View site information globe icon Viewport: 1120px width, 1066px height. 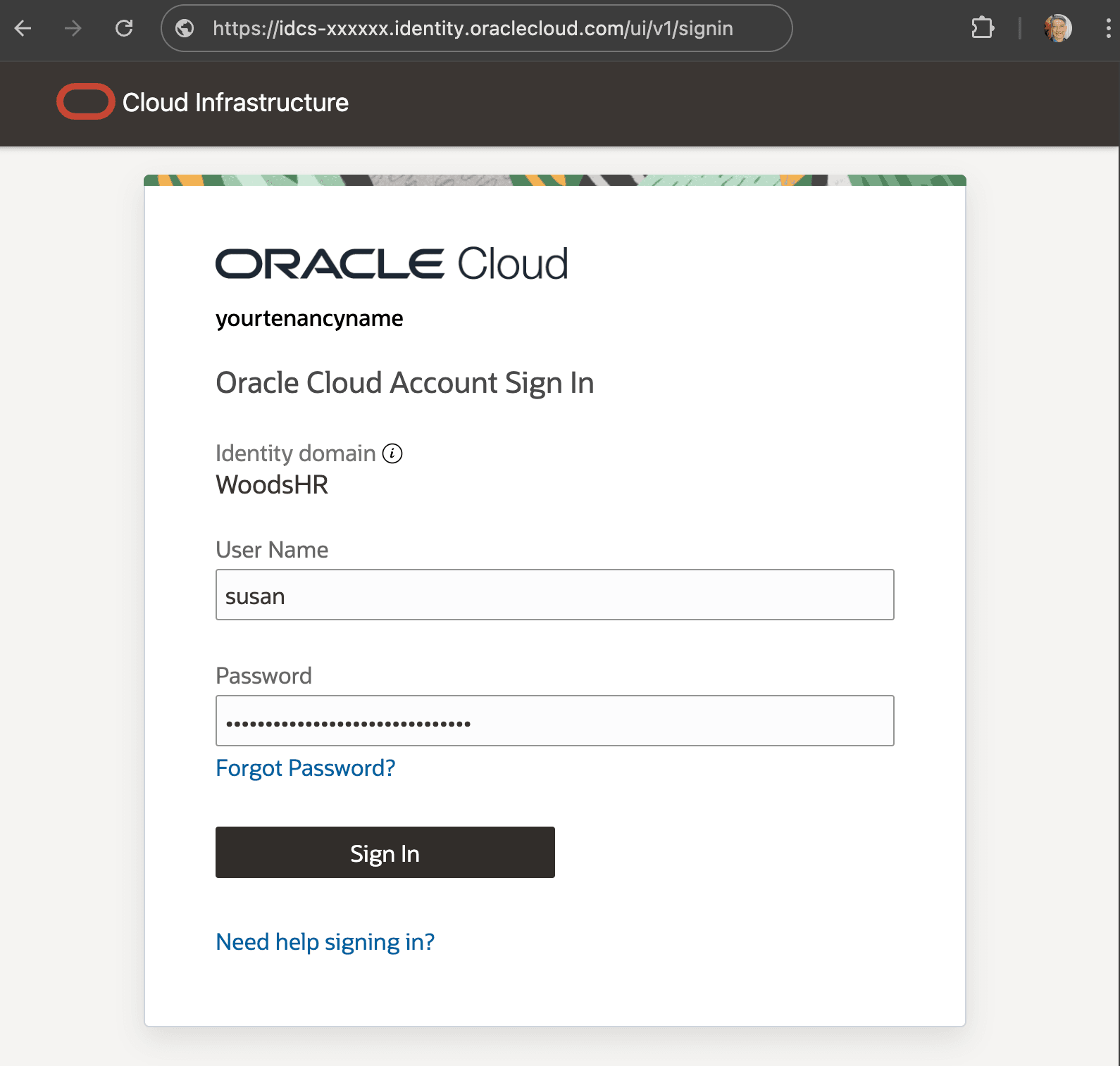185,28
